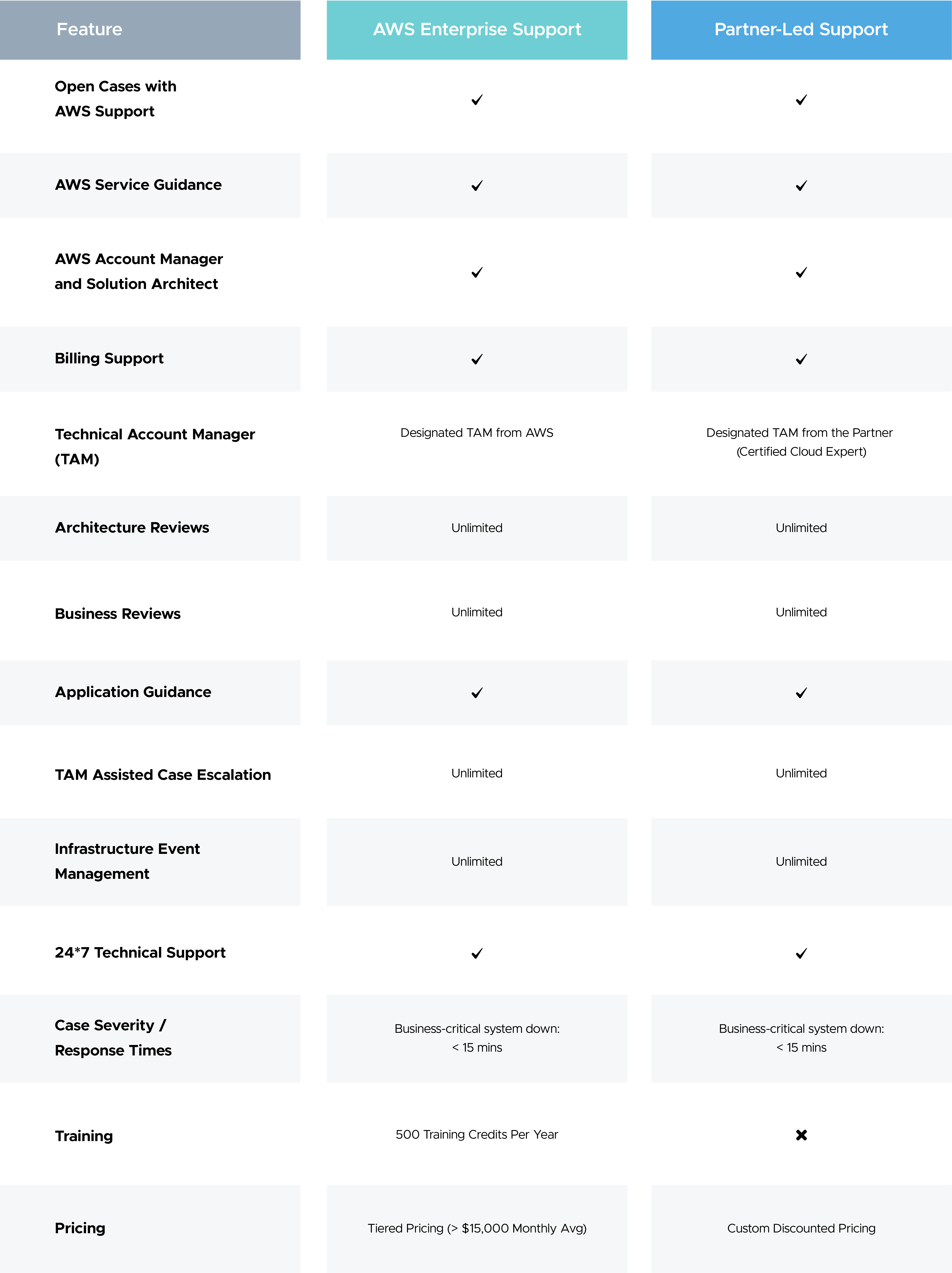952x1273 pixels.
Task: Select the Partner-Led Support column header
Action: click(801, 29)
